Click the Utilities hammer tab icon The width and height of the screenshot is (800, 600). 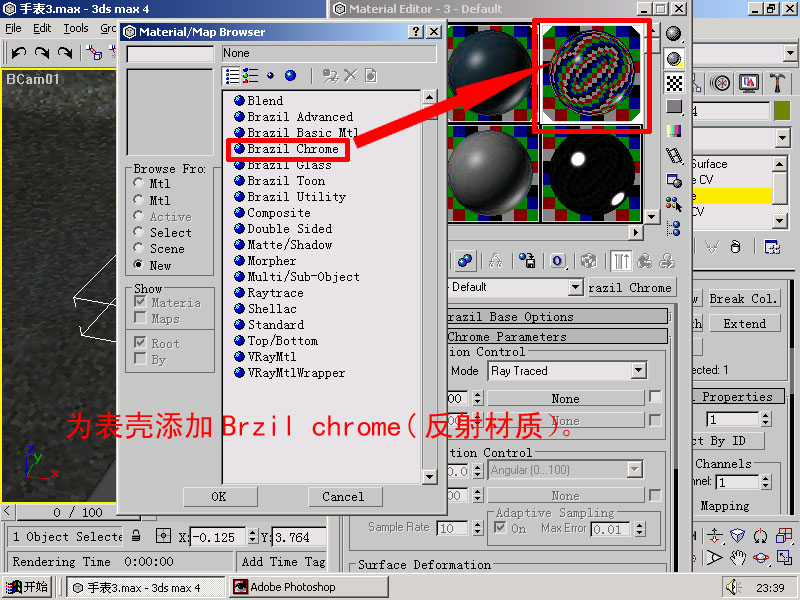click(777, 83)
